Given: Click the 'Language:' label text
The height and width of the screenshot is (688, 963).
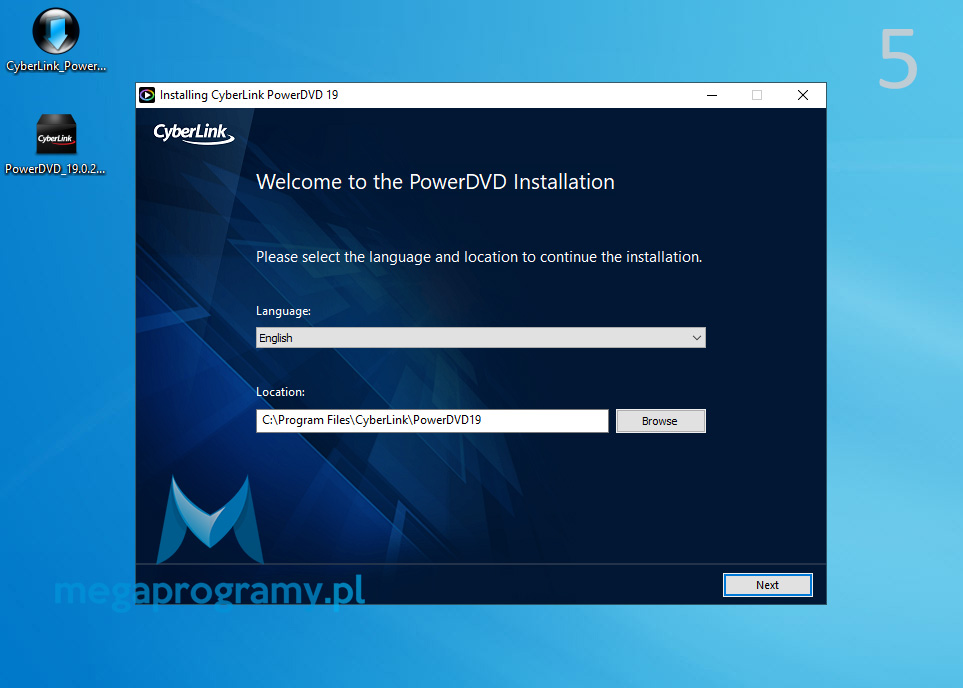Looking at the screenshot, I should tap(283, 311).
